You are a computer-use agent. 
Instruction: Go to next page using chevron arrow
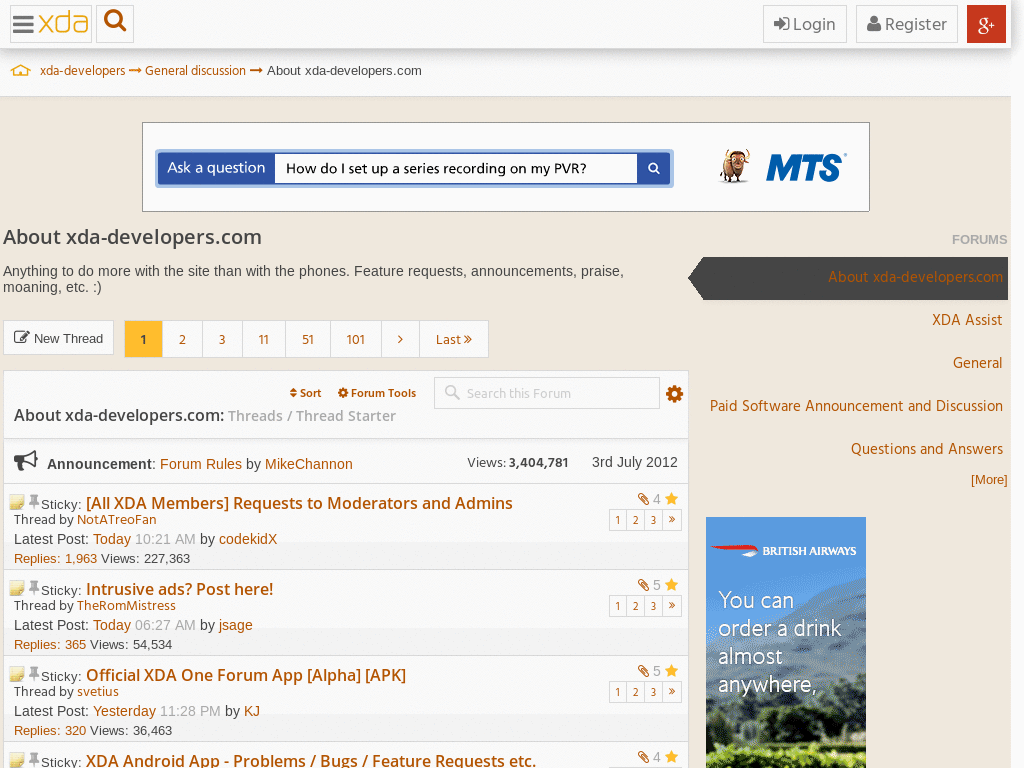click(x=400, y=339)
